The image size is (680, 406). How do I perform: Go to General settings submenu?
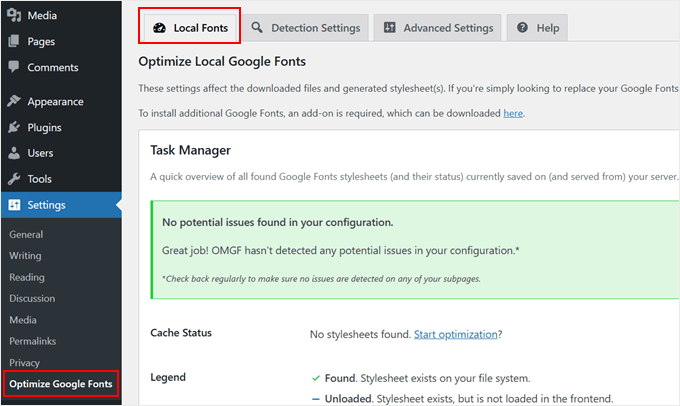tap(26, 234)
